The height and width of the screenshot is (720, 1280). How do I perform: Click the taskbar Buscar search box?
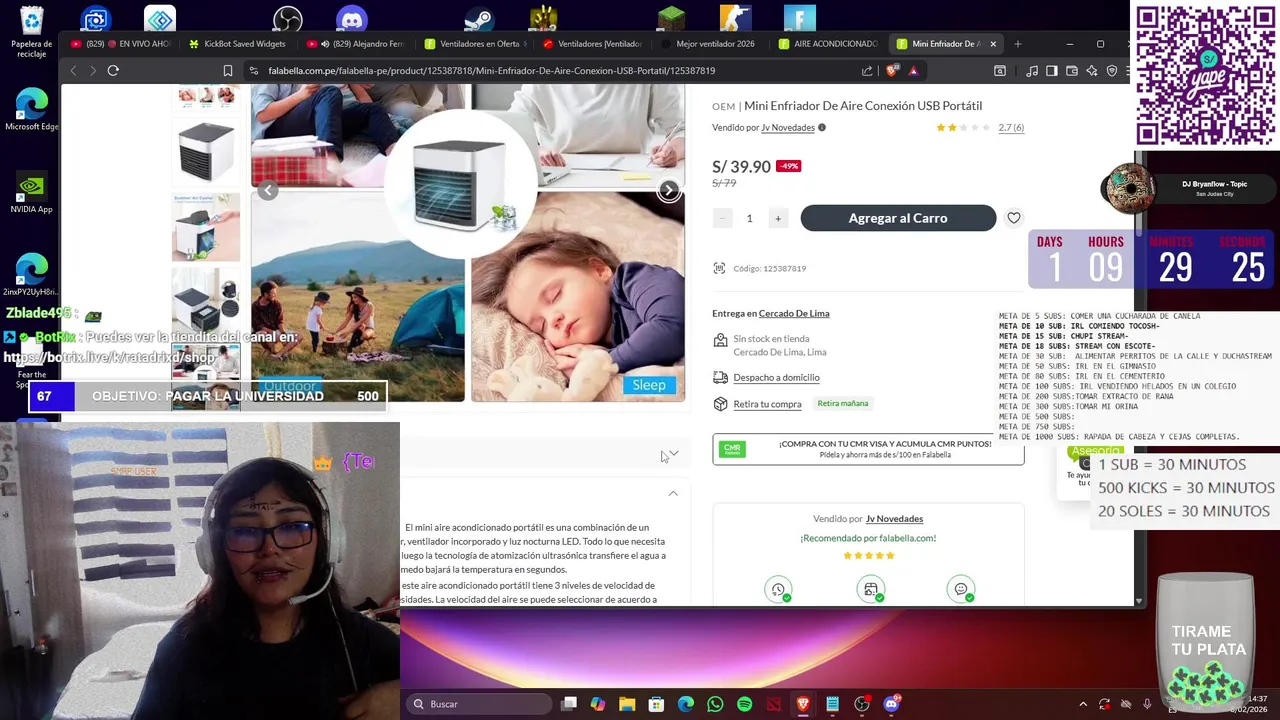click(480, 704)
